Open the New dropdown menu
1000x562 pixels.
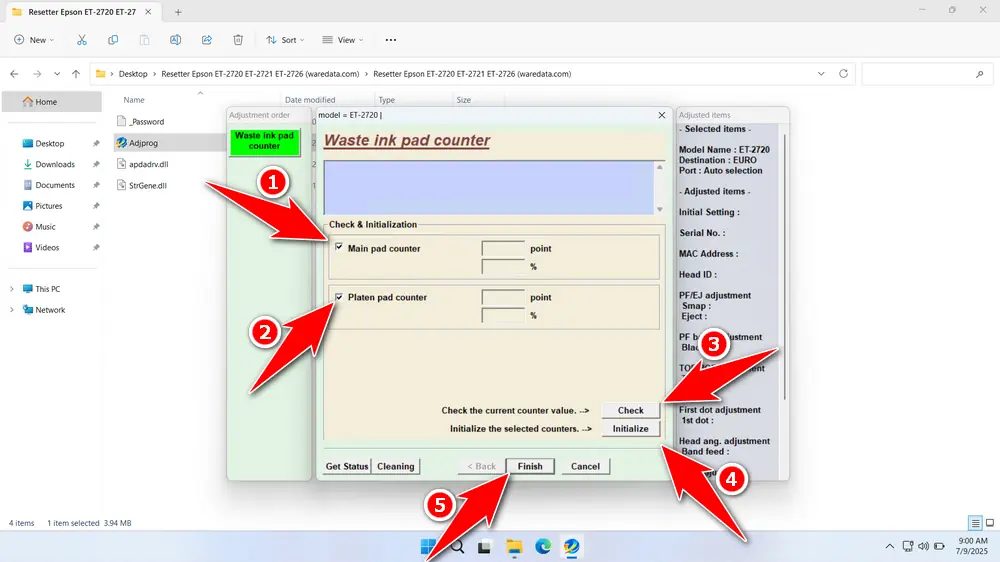[34, 40]
